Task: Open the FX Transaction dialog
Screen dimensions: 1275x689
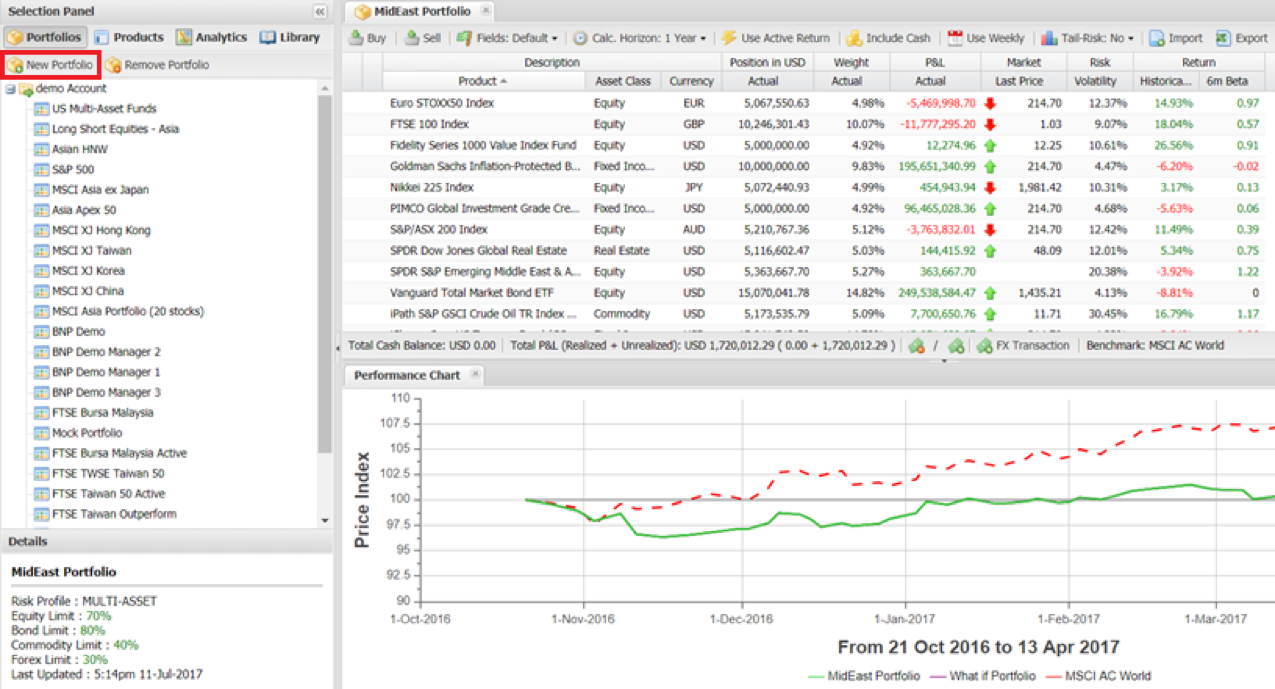Action: coord(1022,345)
